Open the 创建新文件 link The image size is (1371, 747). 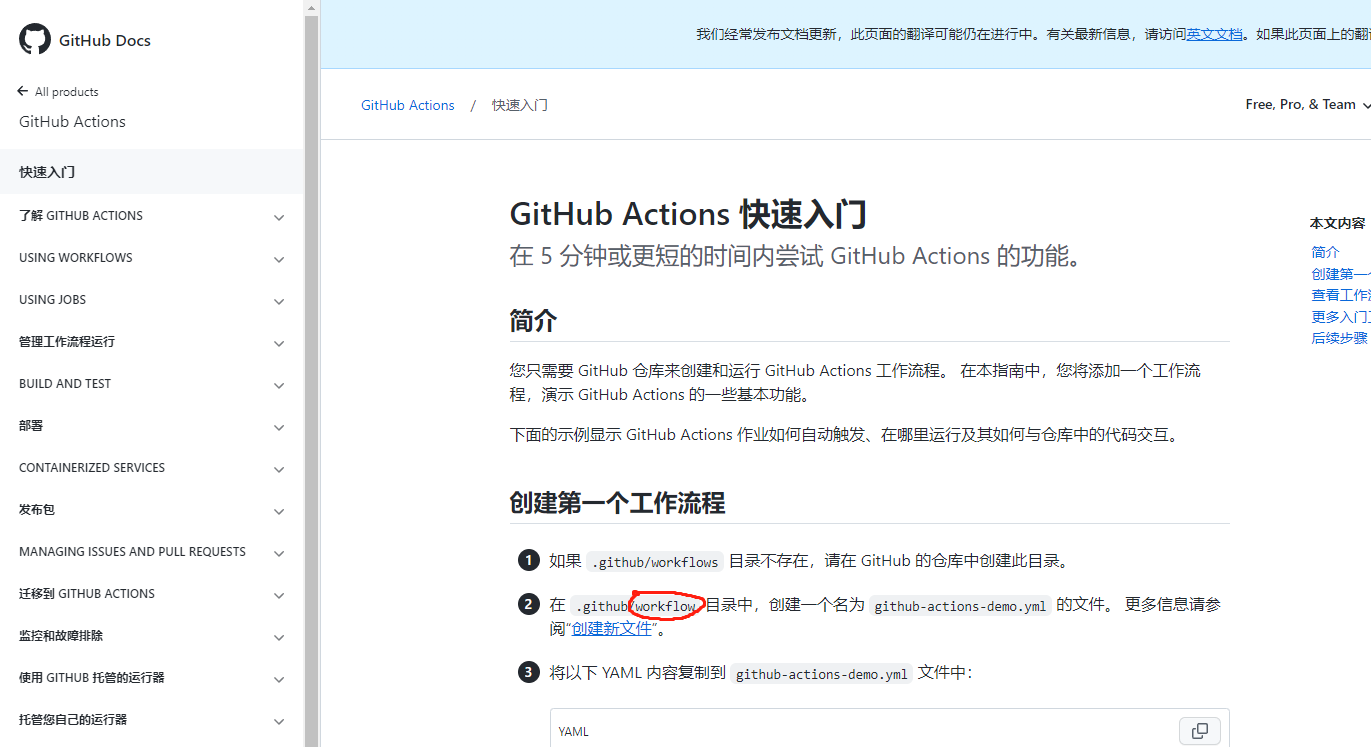tap(611, 629)
